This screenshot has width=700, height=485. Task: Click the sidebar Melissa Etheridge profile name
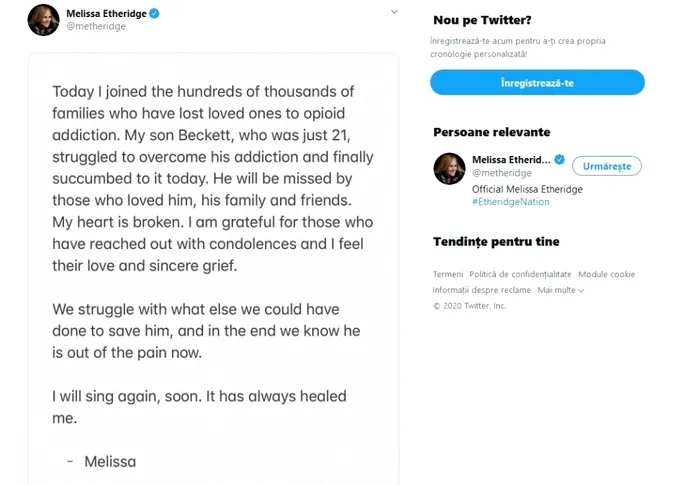point(511,160)
